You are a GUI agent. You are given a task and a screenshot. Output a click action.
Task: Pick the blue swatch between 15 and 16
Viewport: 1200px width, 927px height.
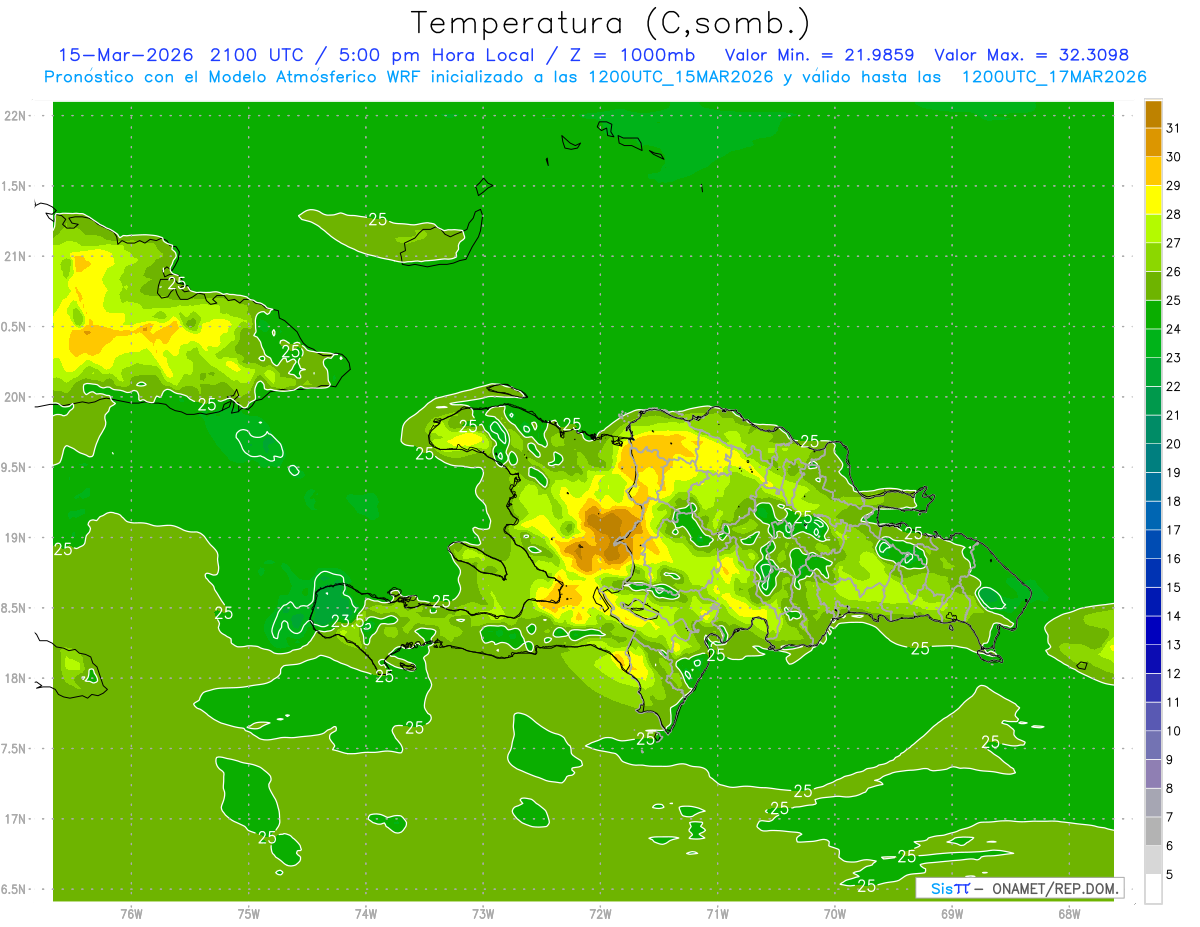pyautogui.click(x=1153, y=574)
